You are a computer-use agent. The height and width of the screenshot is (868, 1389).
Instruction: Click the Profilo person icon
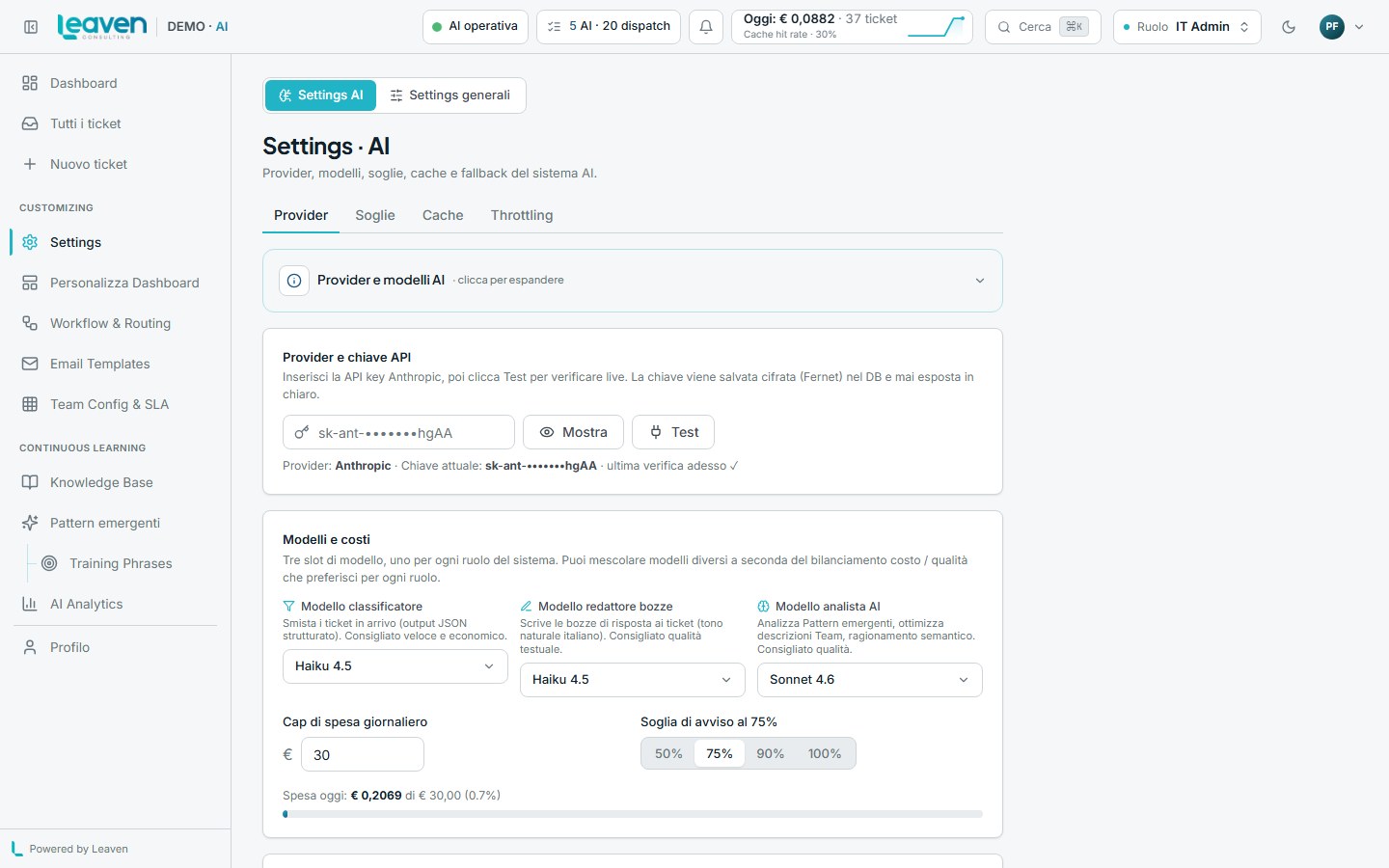coord(30,647)
